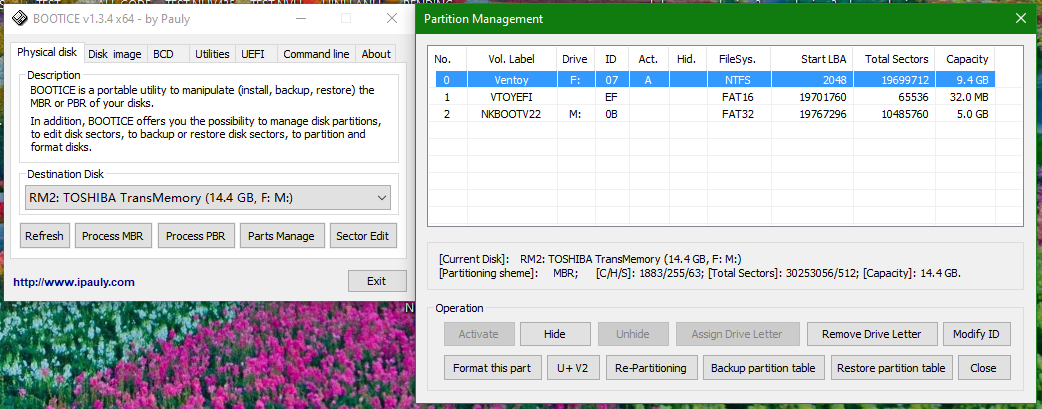Click start LBA 19767296 cell

coord(812,114)
